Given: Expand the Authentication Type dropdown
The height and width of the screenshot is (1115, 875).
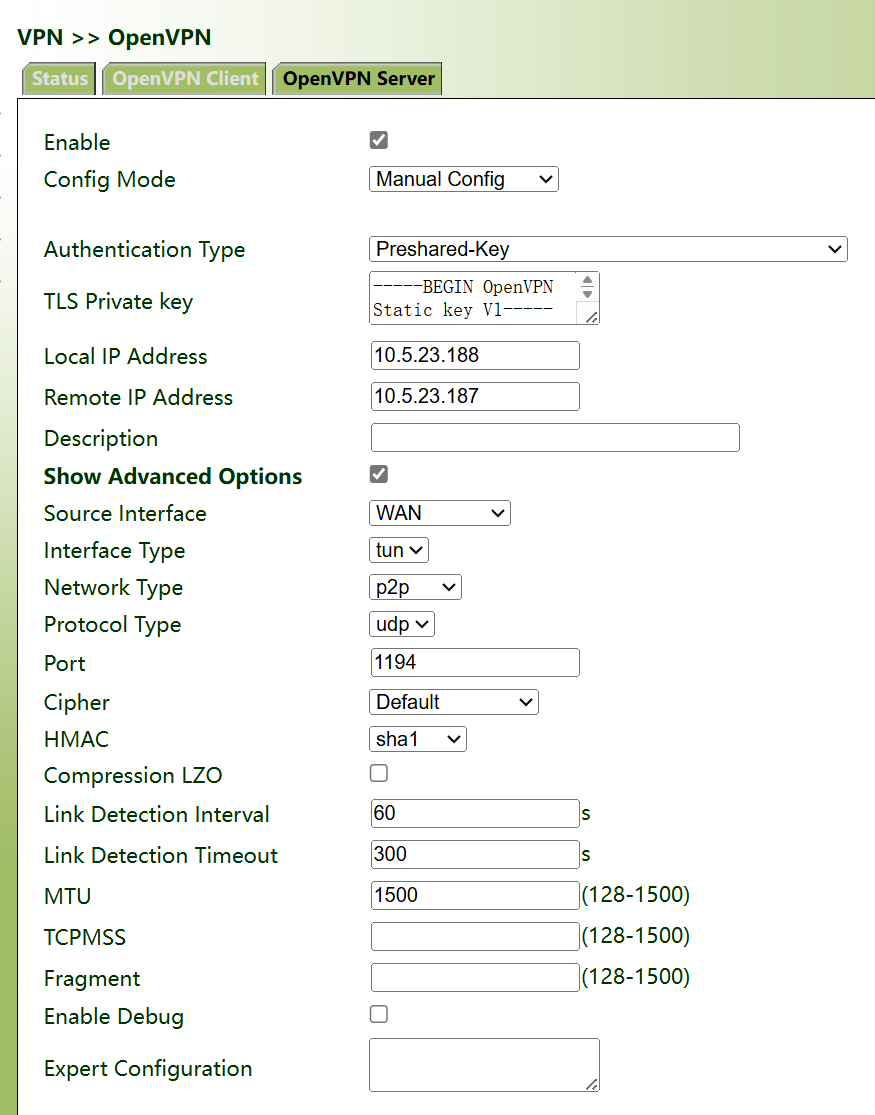Looking at the screenshot, I should coord(608,249).
